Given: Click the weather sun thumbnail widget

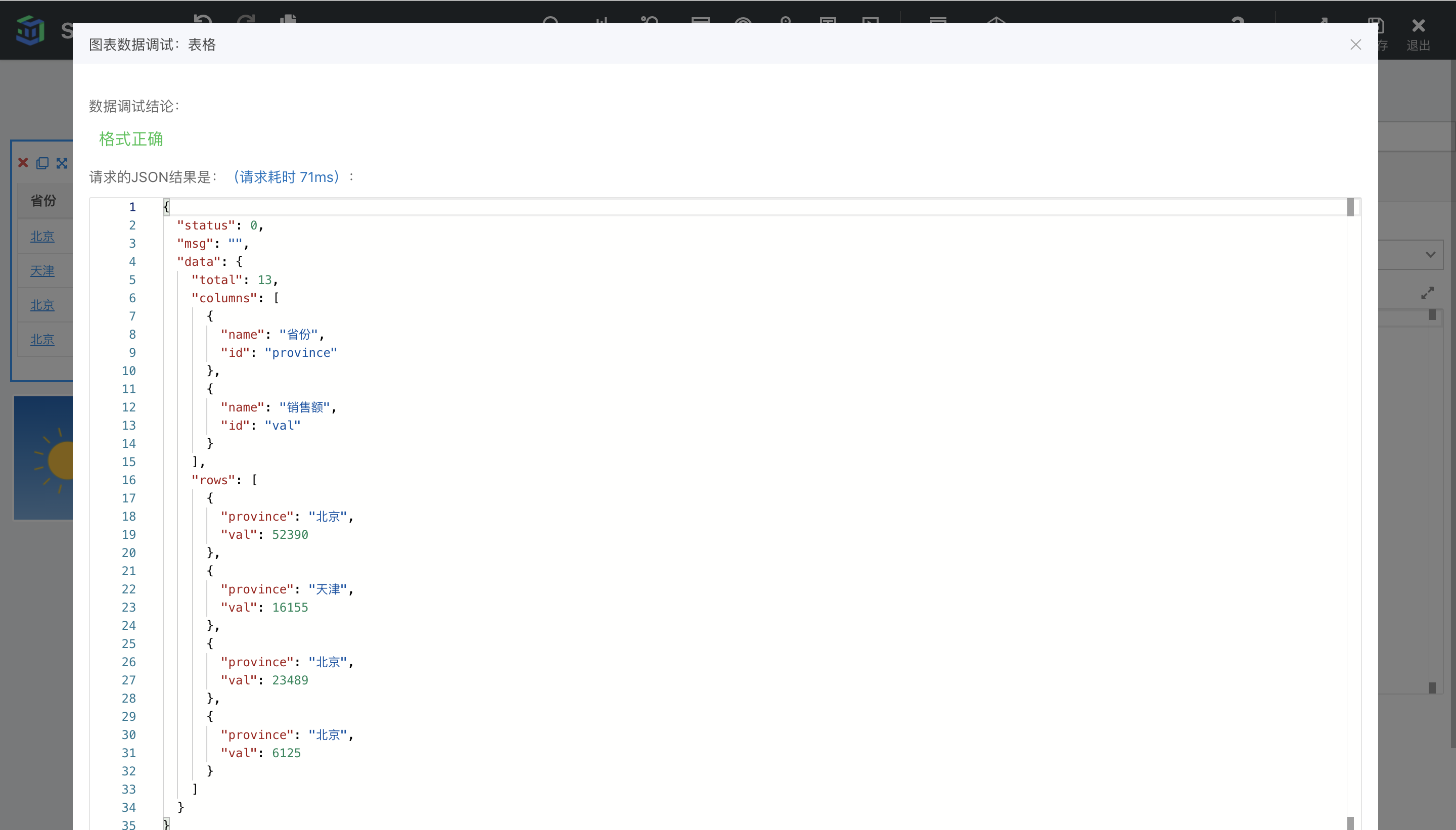Looking at the screenshot, I should point(44,458).
